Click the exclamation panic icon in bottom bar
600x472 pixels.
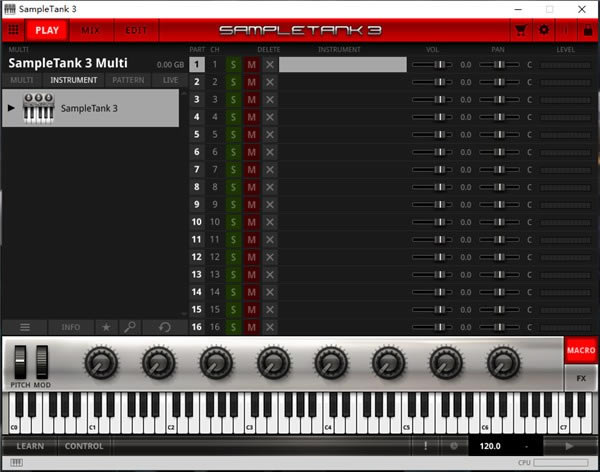point(426,446)
